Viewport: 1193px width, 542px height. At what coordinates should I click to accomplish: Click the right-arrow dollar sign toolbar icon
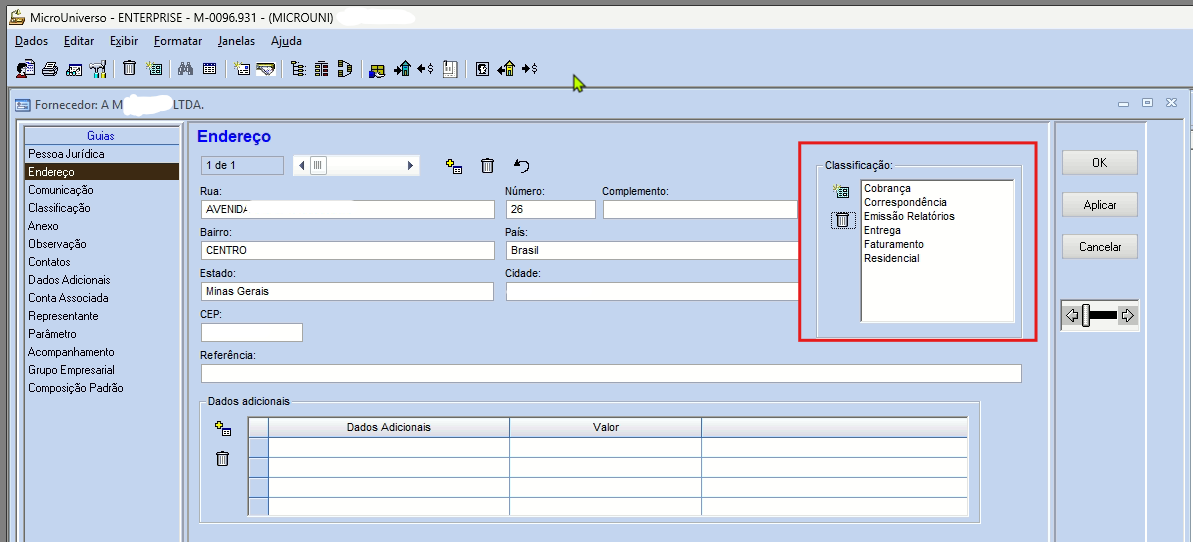pos(530,69)
